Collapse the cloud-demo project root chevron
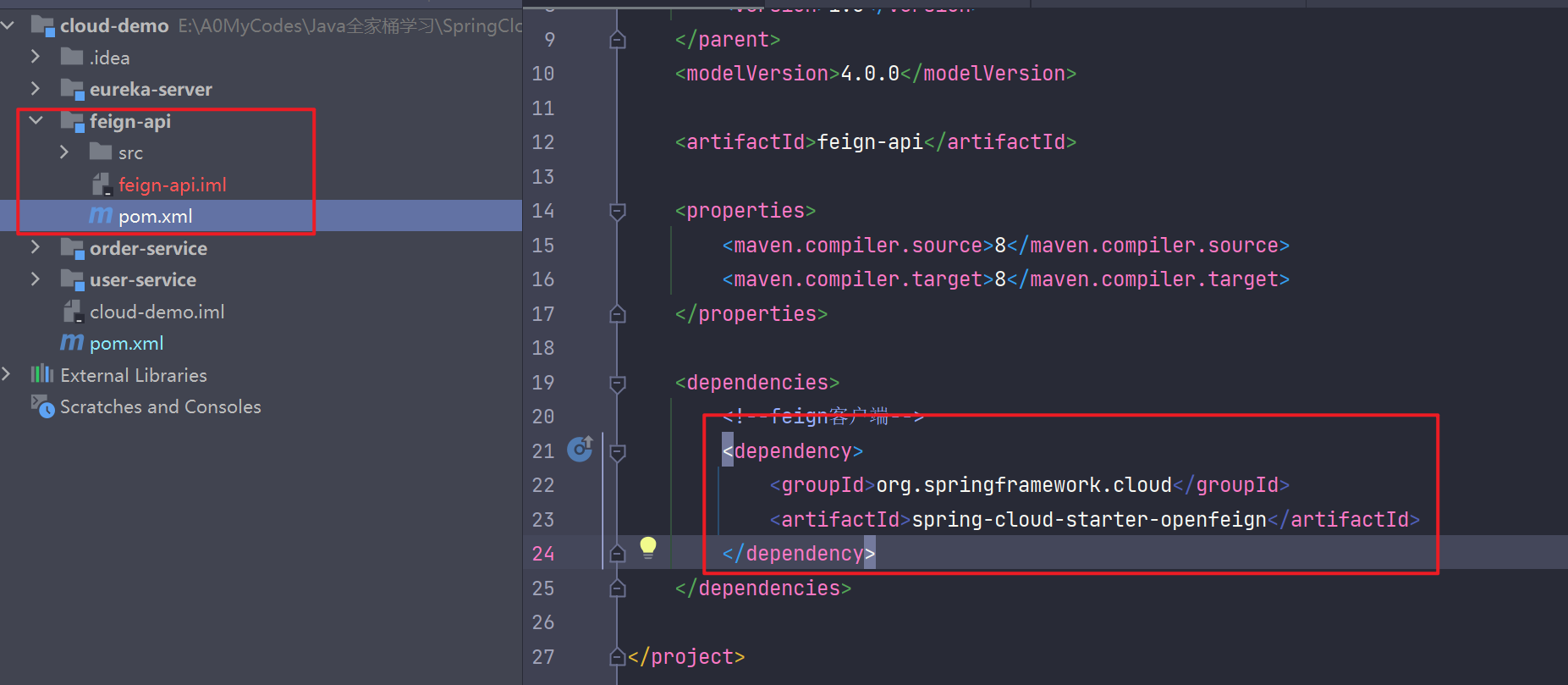 8,25
